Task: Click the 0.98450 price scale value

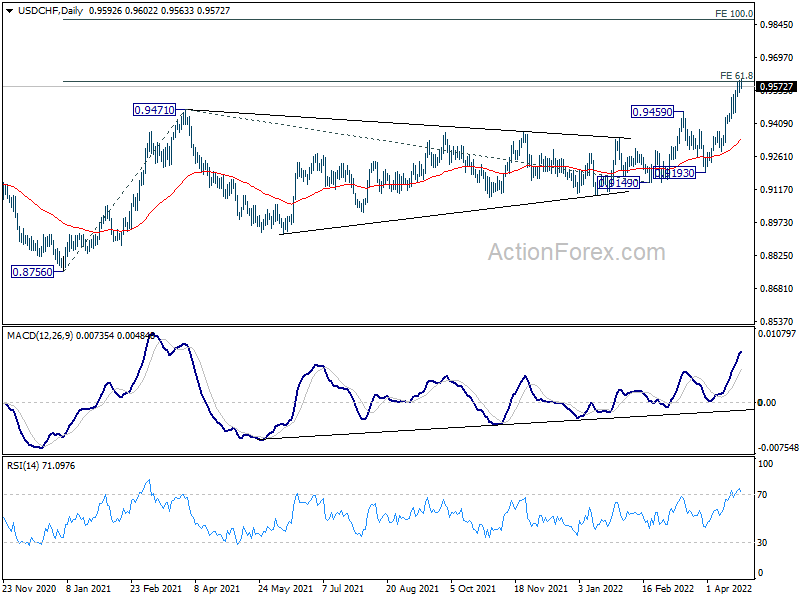Action: 777,24
